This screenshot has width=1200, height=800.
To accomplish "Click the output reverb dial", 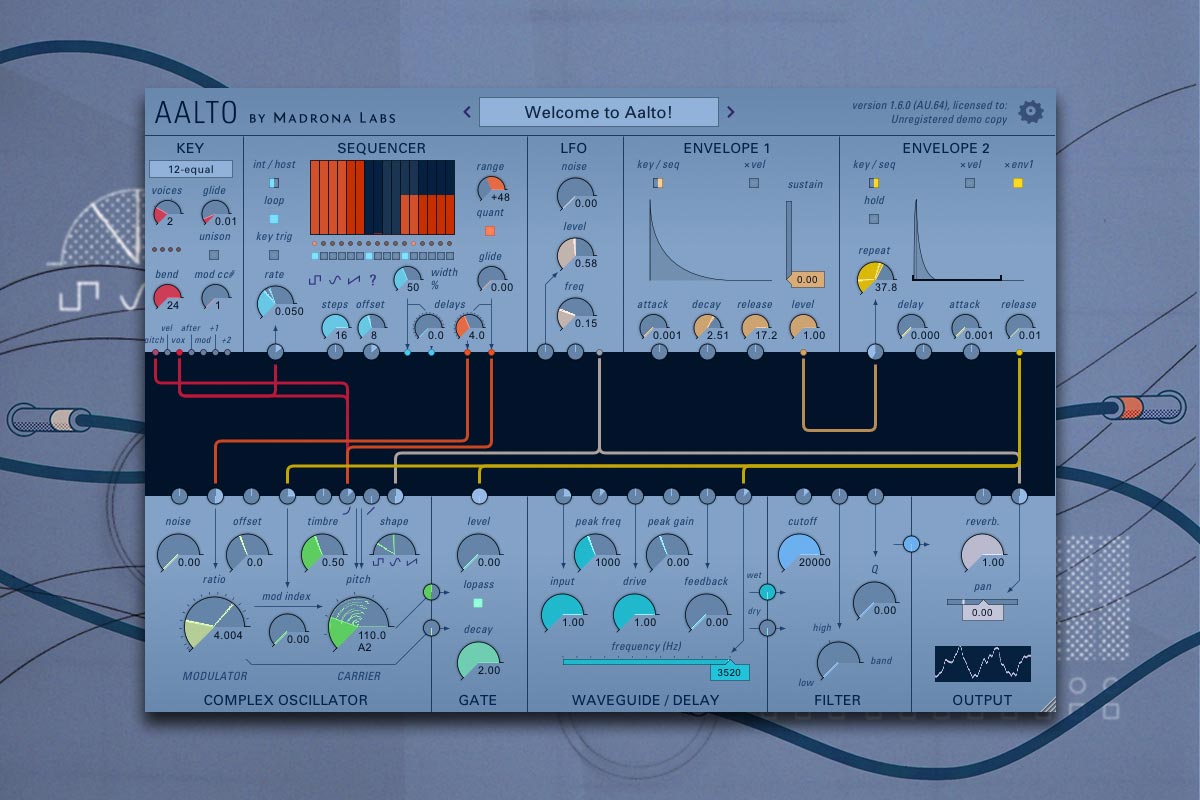I will point(982,552).
